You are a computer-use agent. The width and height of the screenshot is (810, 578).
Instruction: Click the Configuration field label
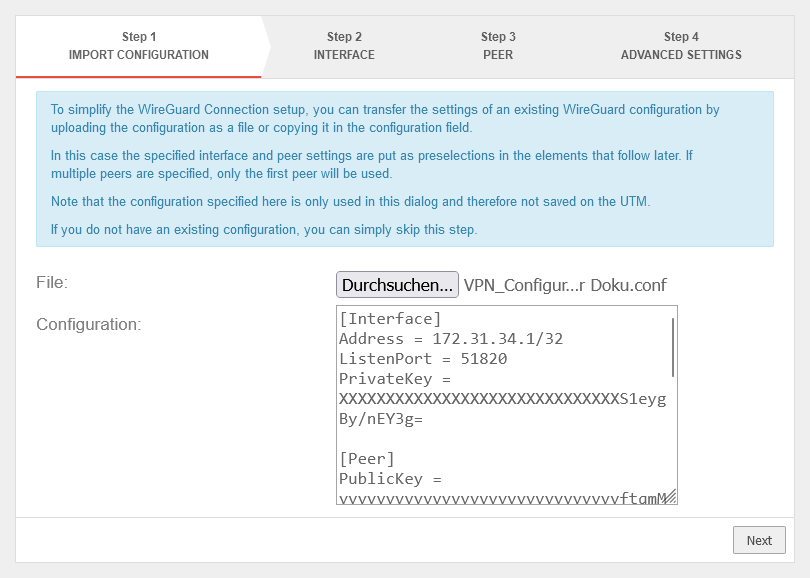(x=88, y=325)
